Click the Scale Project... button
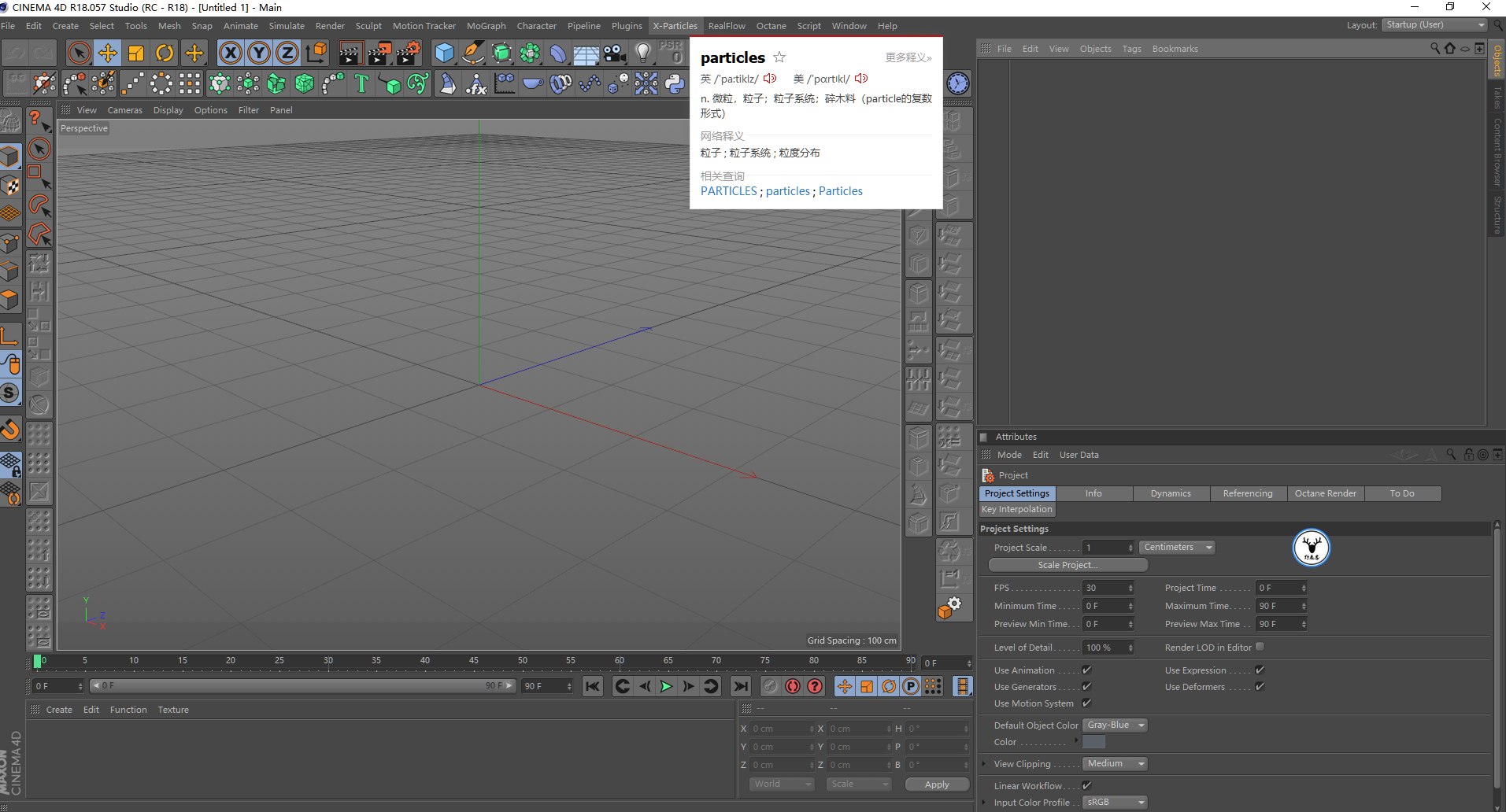The image size is (1506, 812). pos(1068,565)
